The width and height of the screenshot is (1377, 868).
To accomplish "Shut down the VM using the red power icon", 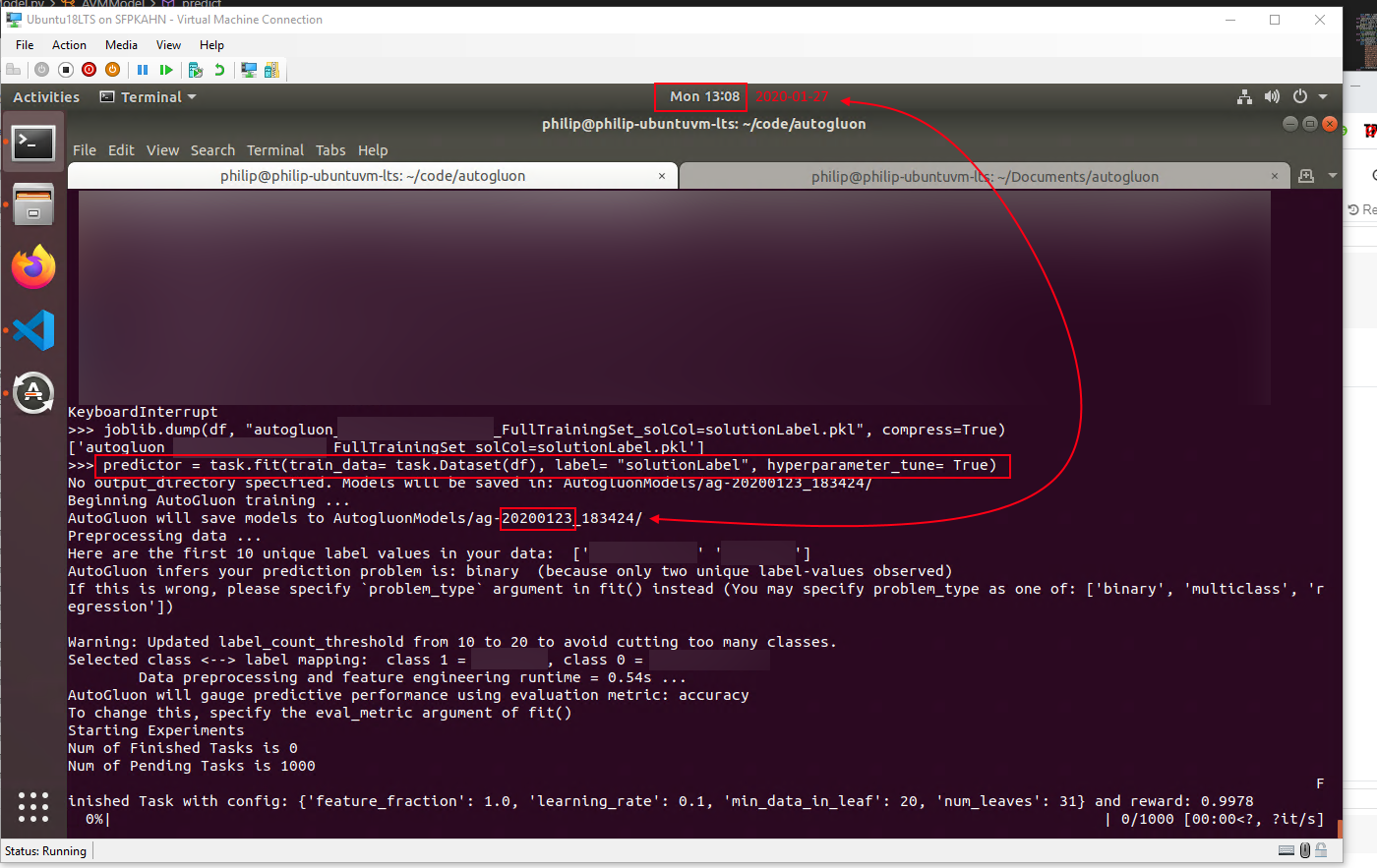I will 90,70.
